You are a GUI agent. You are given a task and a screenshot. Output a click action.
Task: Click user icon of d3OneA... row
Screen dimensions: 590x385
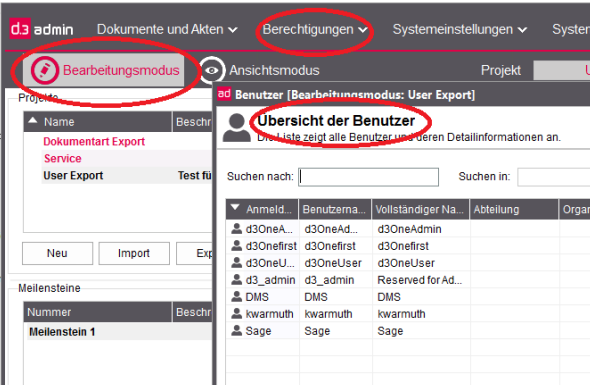236,228
